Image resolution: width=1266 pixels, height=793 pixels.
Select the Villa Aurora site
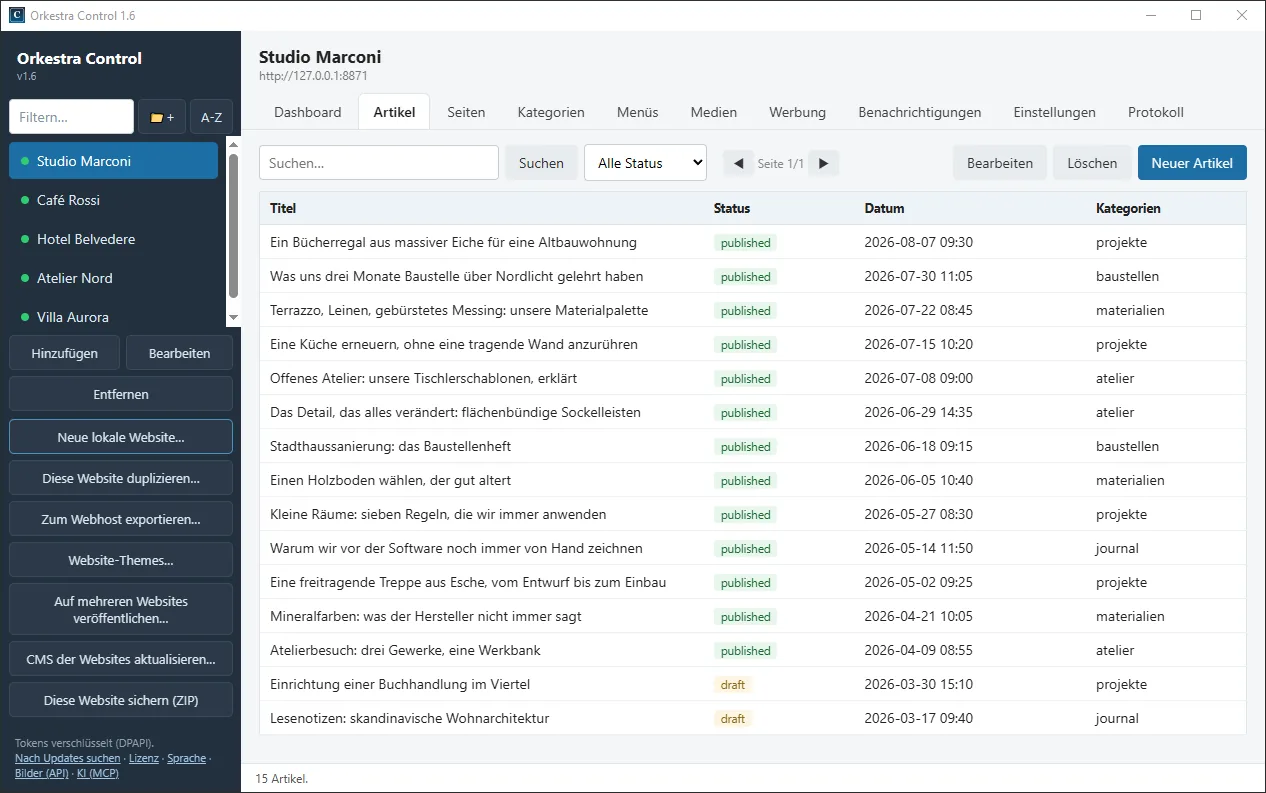coord(113,317)
